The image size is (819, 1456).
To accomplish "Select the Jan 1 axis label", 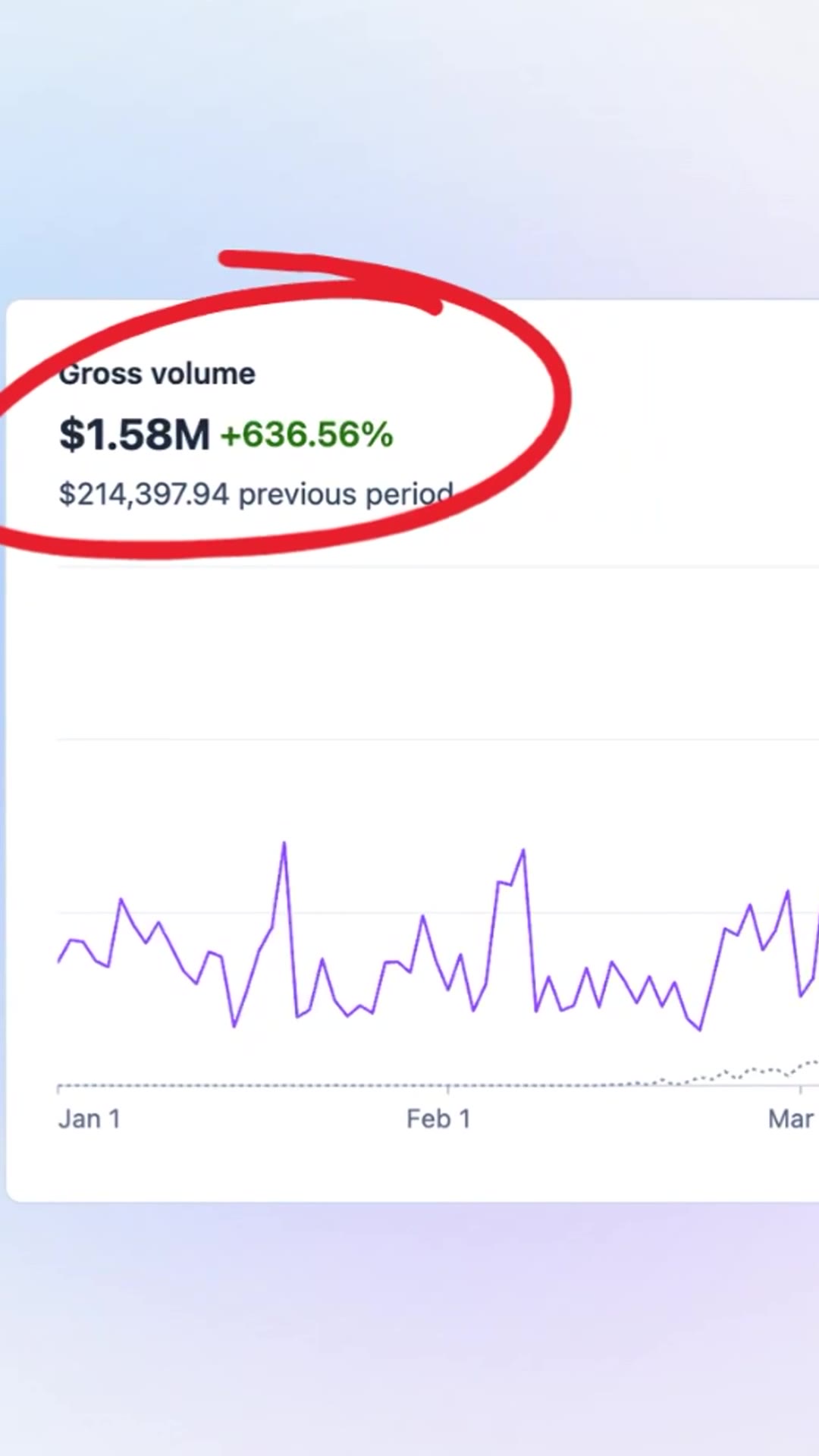I will [x=89, y=1119].
